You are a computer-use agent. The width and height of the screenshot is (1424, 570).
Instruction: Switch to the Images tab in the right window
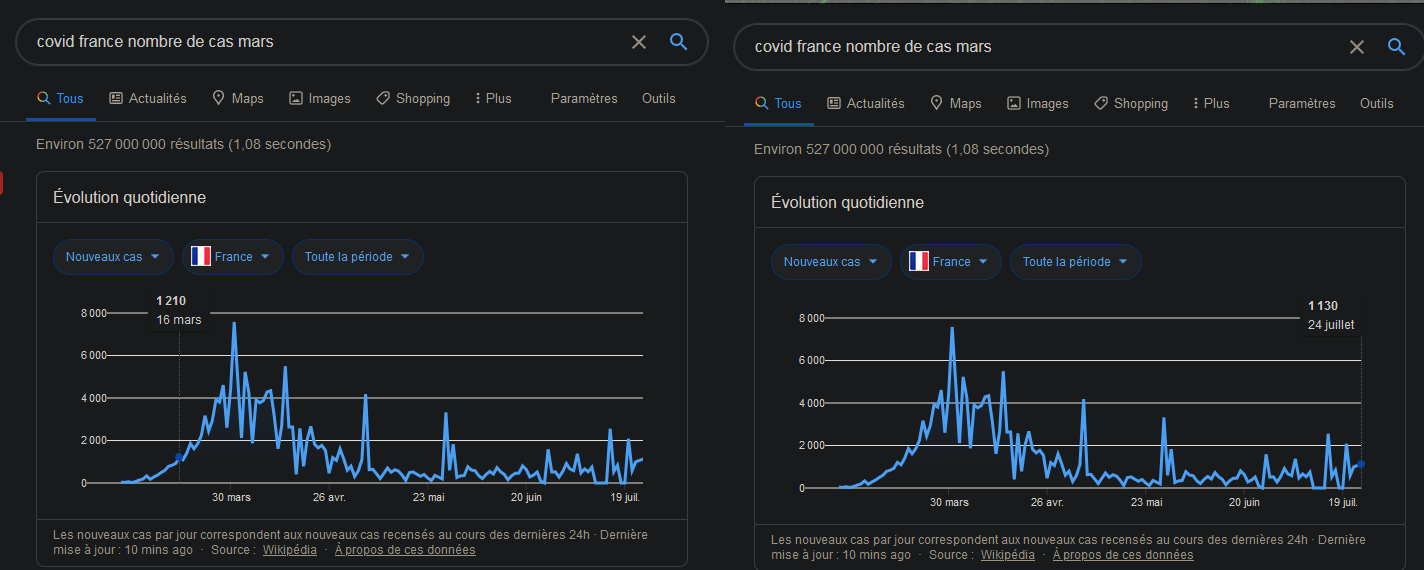[x=1038, y=103]
